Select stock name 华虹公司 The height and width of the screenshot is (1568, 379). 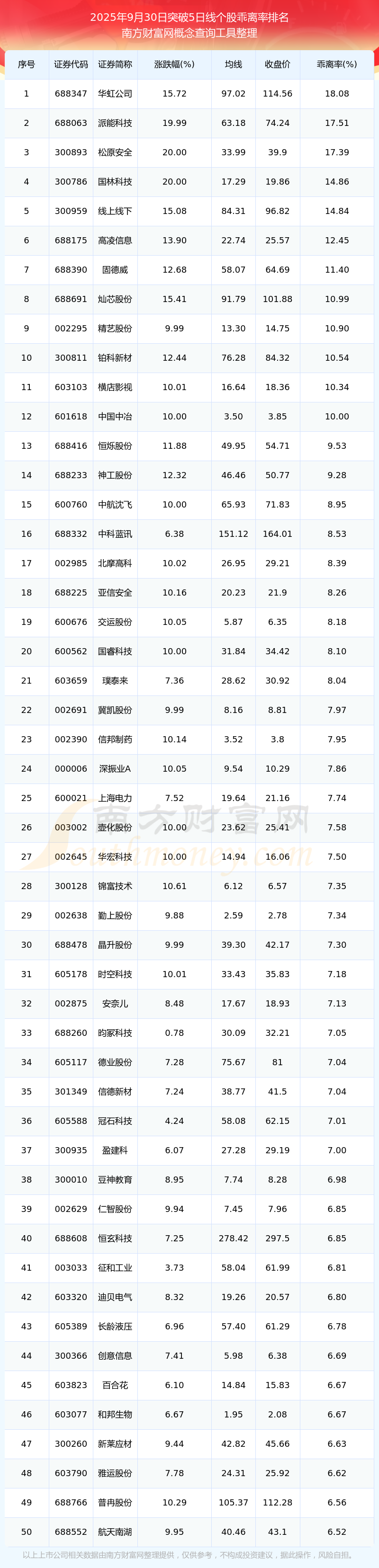(115, 94)
